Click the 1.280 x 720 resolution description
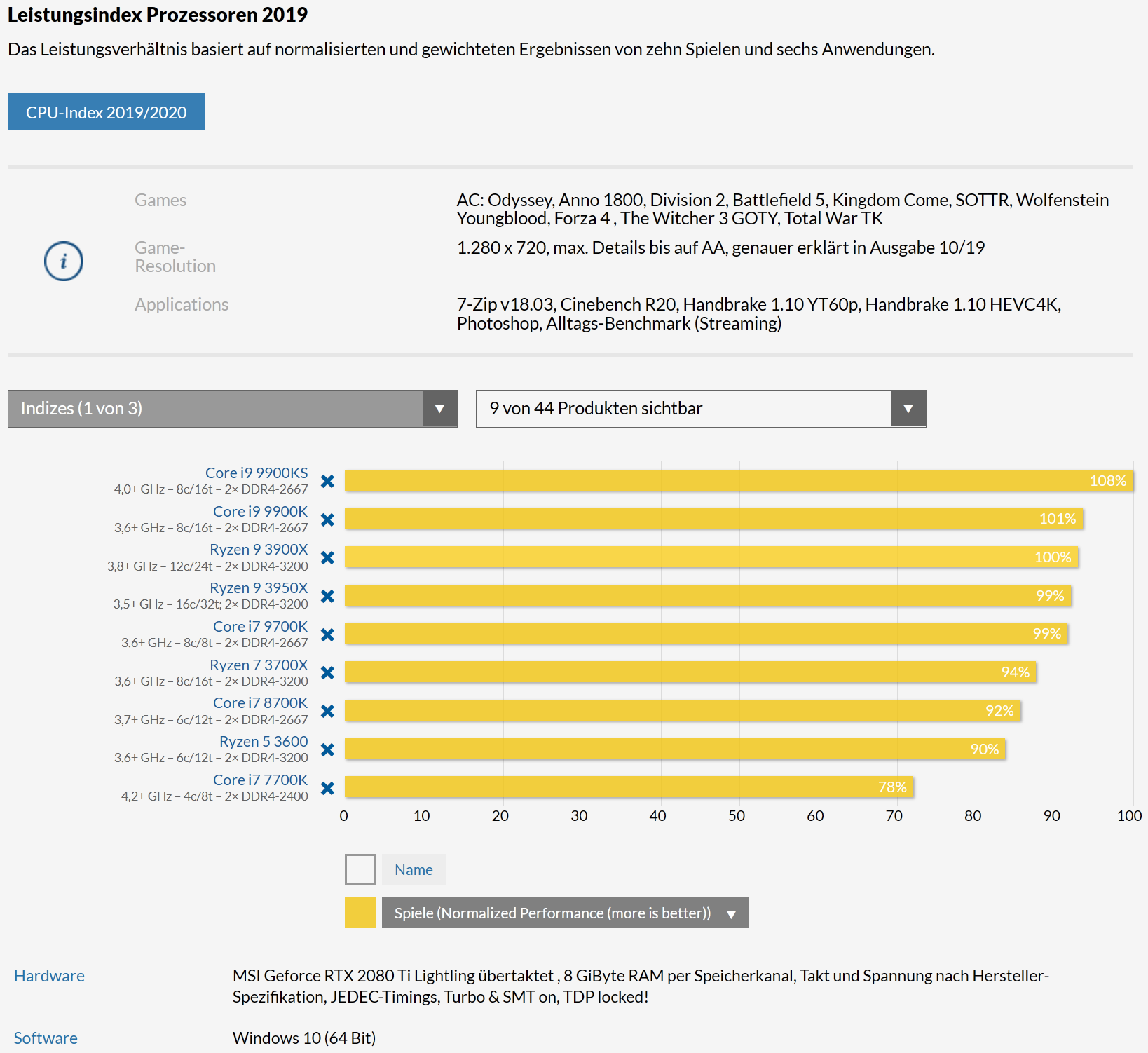The width and height of the screenshot is (1148, 1053). point(720,248)
